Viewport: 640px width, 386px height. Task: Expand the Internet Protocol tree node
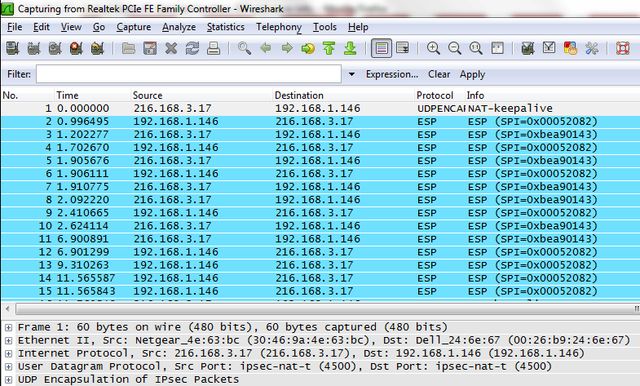coord(8,353)
